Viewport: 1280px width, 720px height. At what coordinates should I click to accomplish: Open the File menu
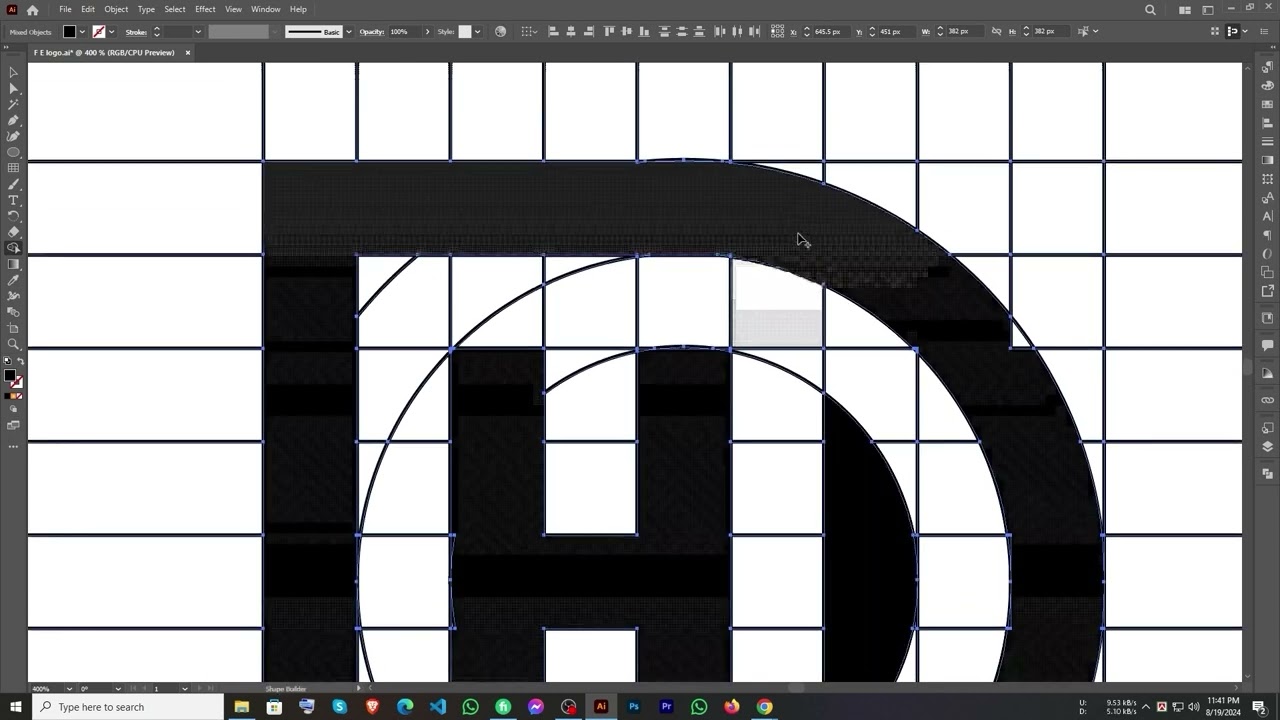pyautogui.click(x=65, y=9)
